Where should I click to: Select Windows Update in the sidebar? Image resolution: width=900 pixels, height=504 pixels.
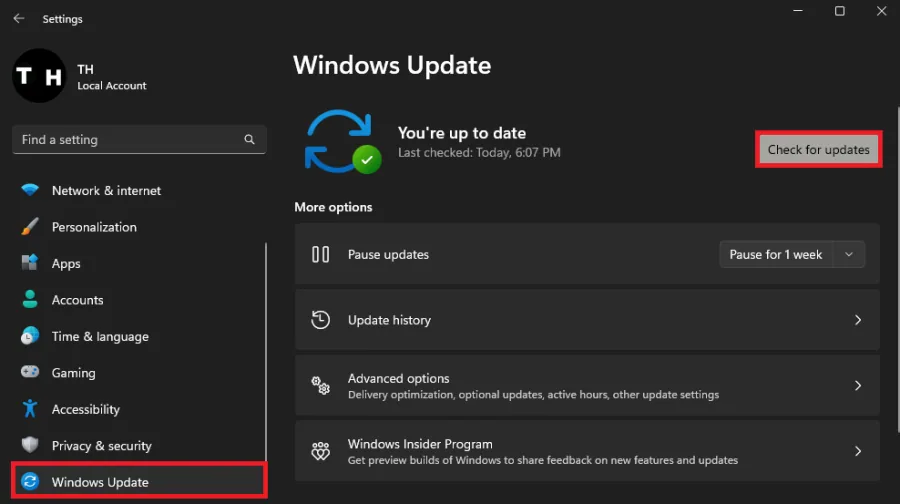pos(139,481)
